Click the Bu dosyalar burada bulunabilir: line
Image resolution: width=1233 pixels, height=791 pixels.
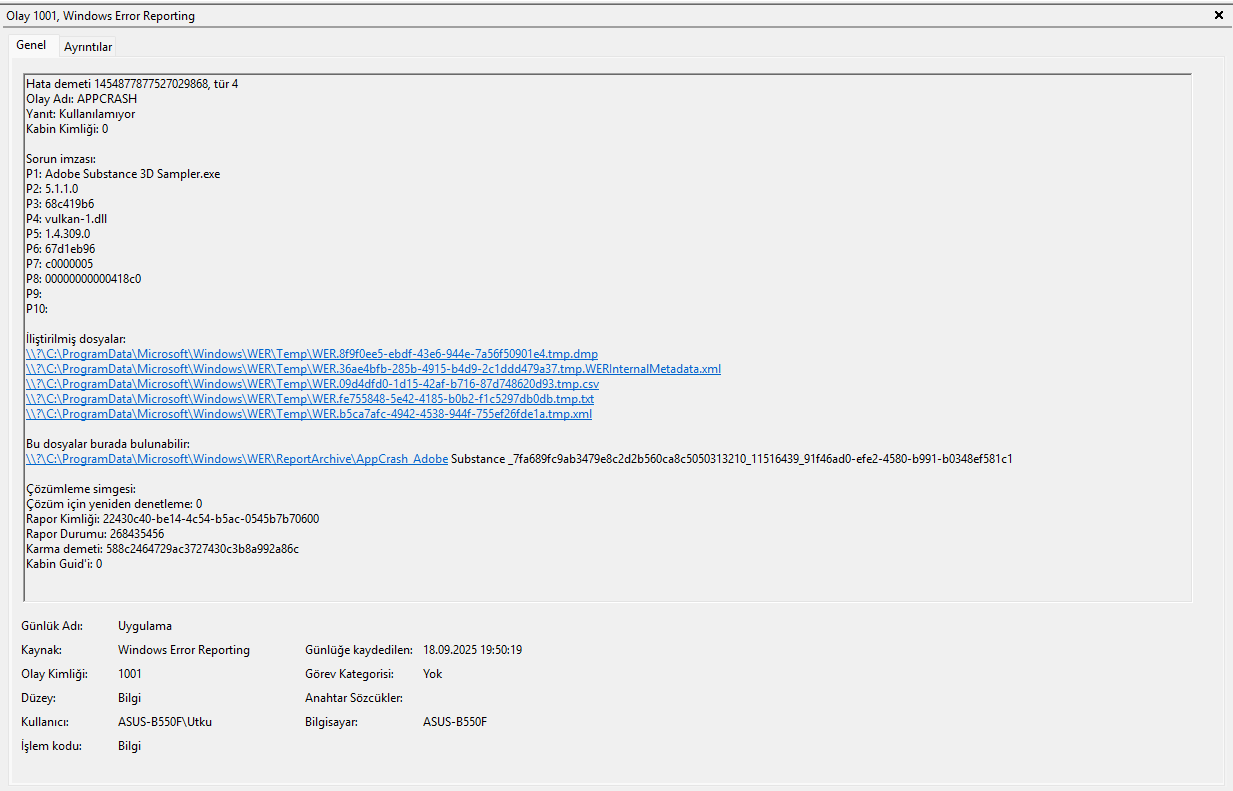pos(108,444)
